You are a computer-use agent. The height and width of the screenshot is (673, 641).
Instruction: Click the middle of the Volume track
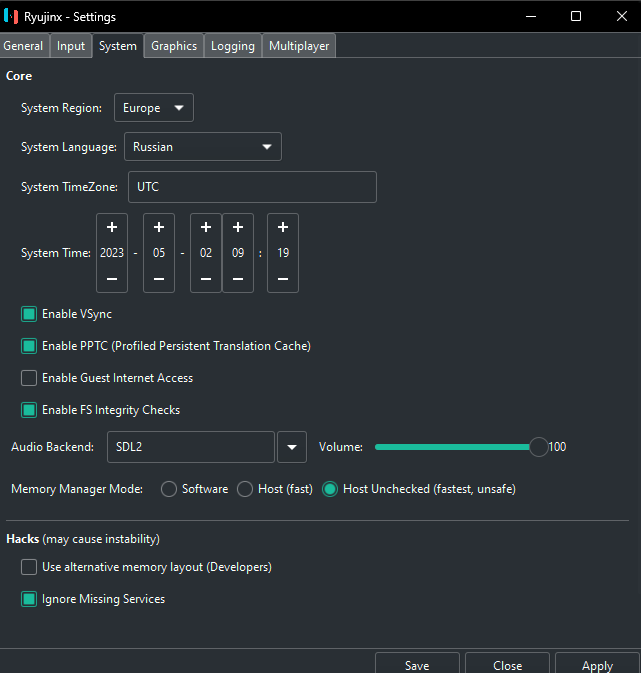tap(457, 447)
